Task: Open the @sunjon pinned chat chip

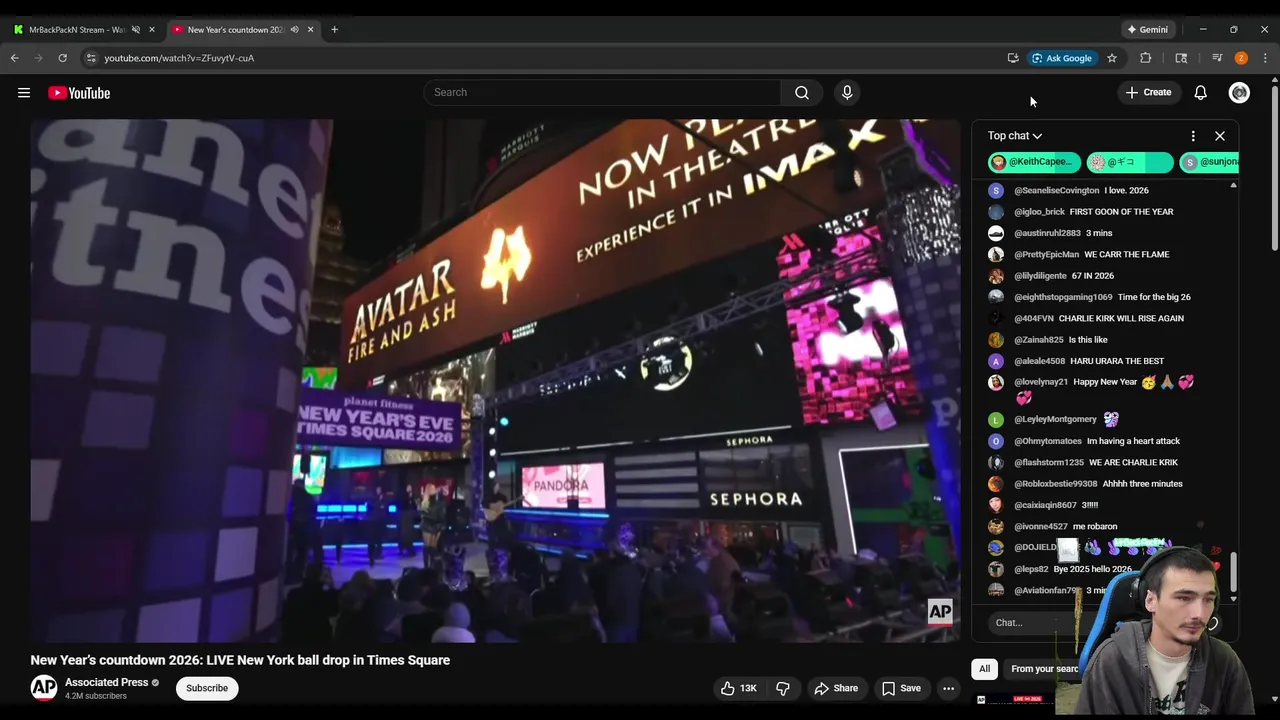Action: pos(1209,162)
